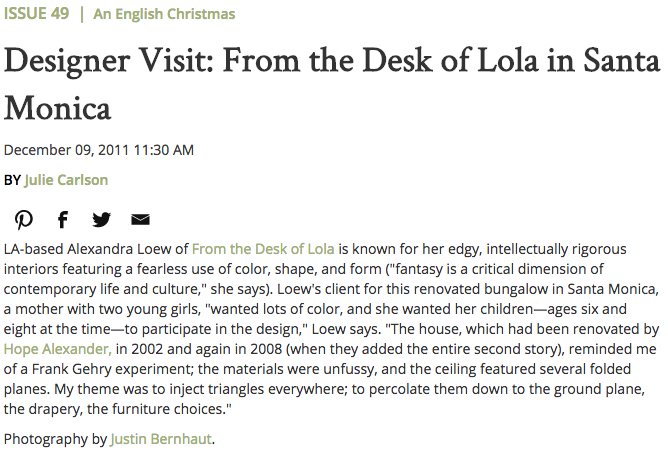Click the 11:30 AM timestamp
The height and width of the screenshot is (452, 668).
pyautogui.click(x=162, y=150)
